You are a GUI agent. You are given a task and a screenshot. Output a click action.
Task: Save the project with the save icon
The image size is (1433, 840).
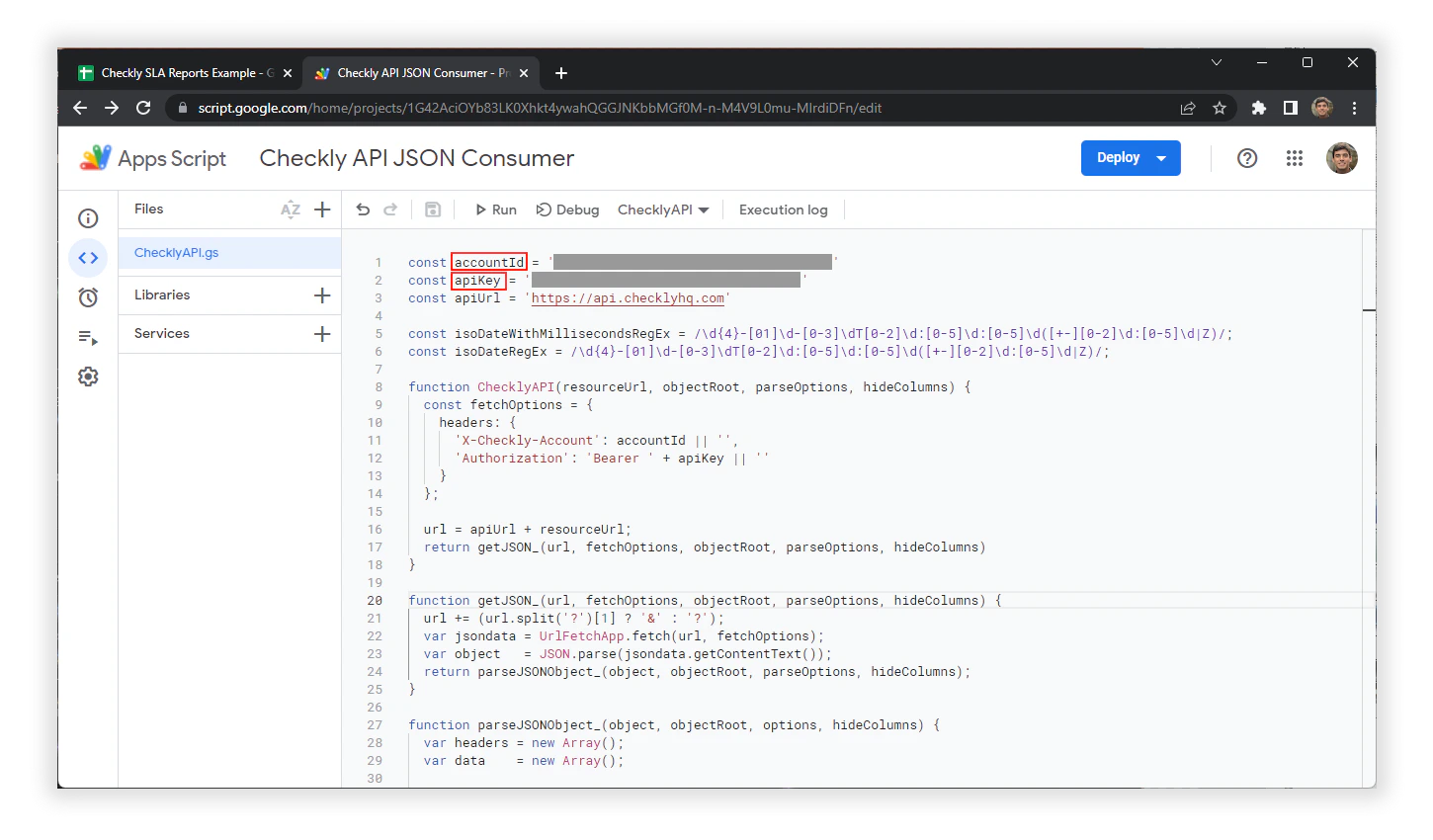tap(432, 209)
